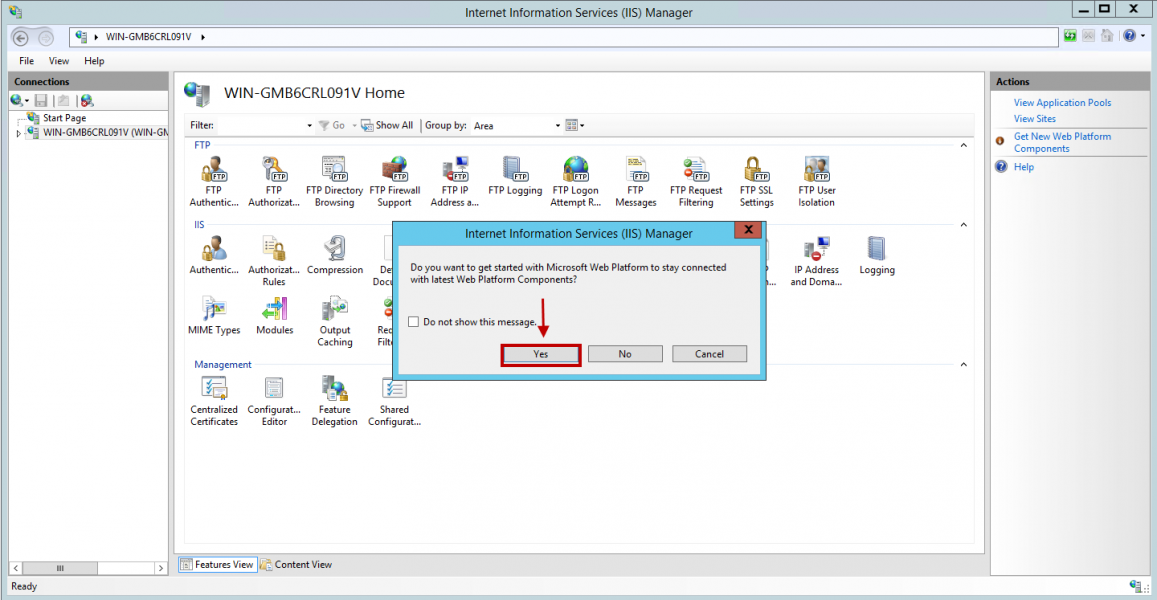Open FTP Firewall Support
1157x600 pixels.
(x=395, y=182)
